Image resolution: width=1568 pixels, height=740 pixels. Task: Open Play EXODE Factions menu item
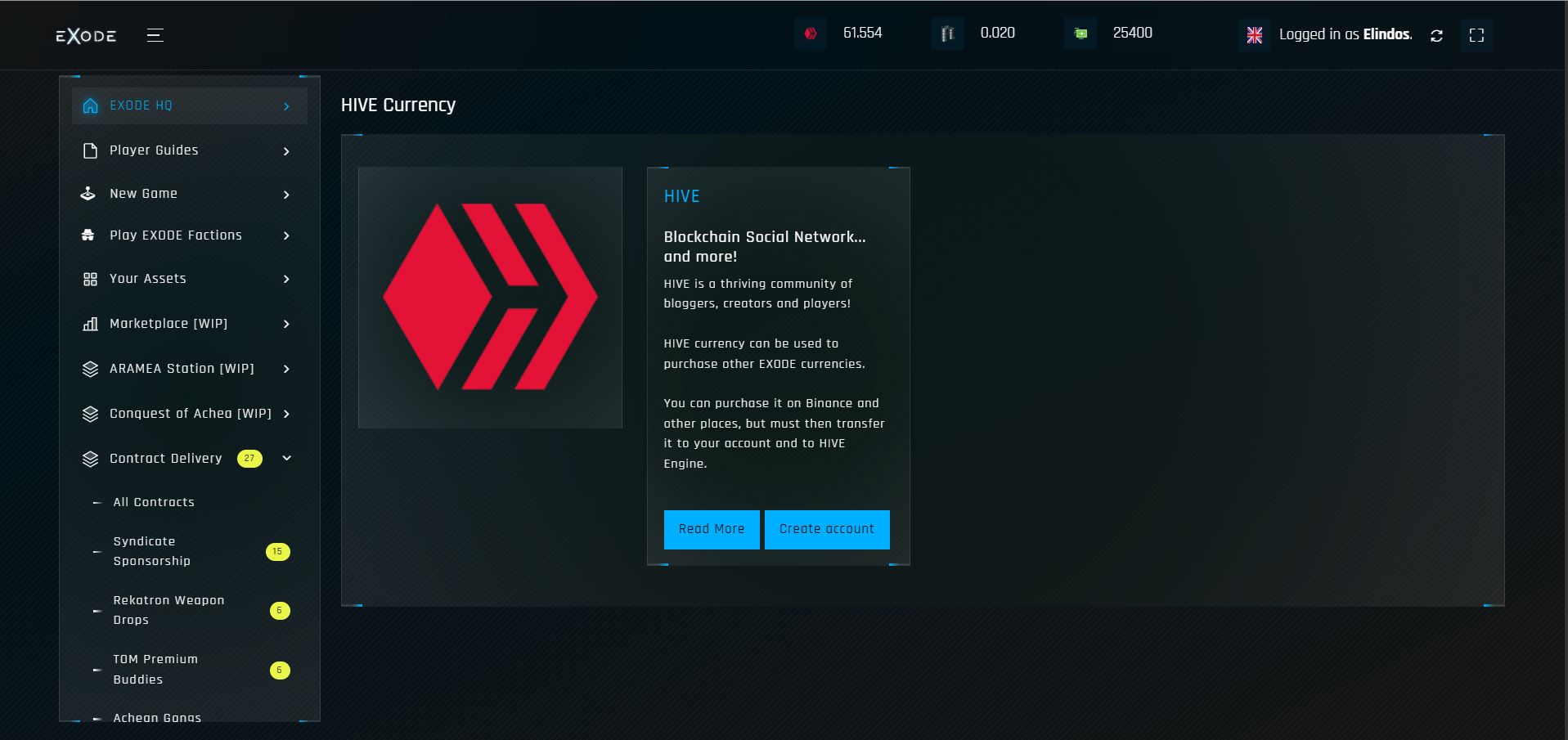click(x=190, y=235)
